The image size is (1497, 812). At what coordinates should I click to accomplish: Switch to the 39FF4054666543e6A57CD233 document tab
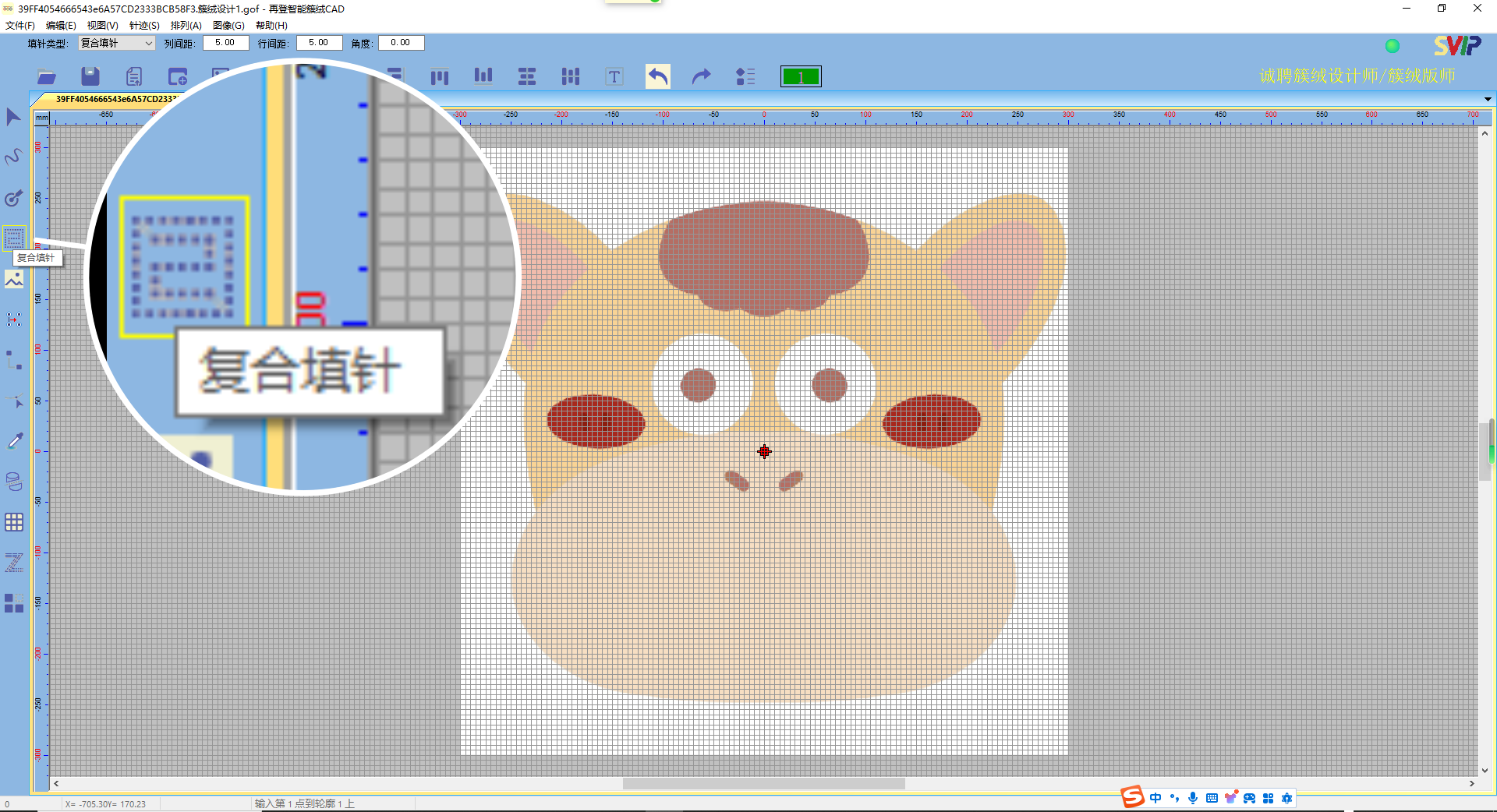(115, 99)
